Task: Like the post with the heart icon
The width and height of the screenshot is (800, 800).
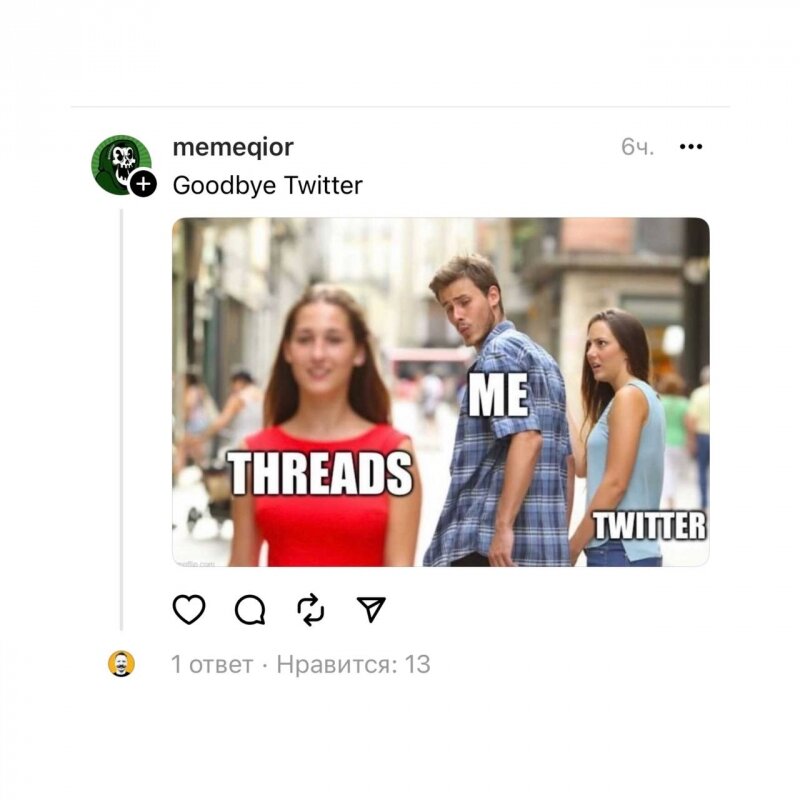Action: 189,609
